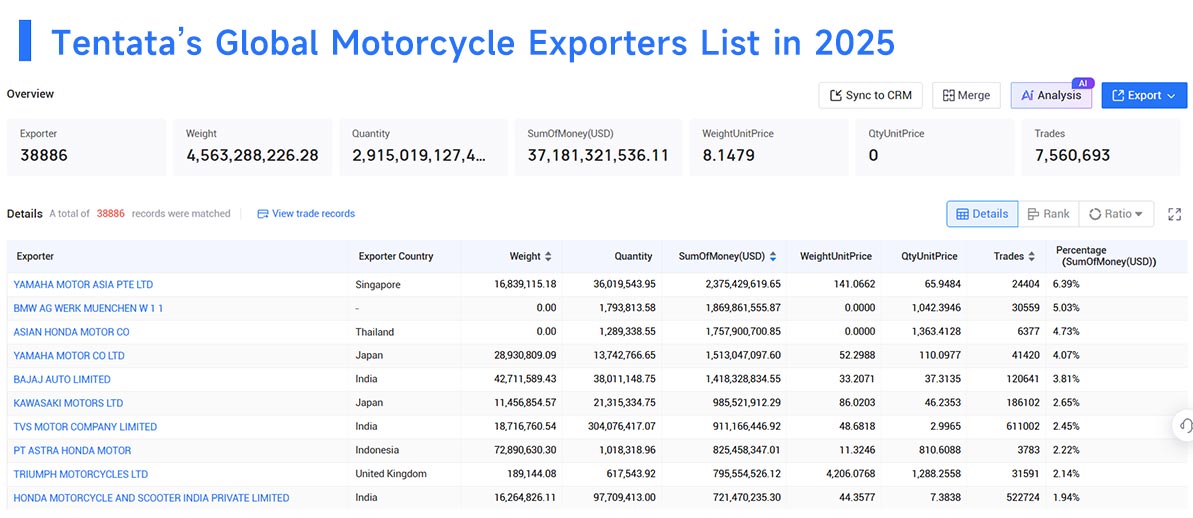Image resolution: width=1193 pixels, height=518 pixels.
Task: Click the red 38886 records count
Action: tap(110, 214)
